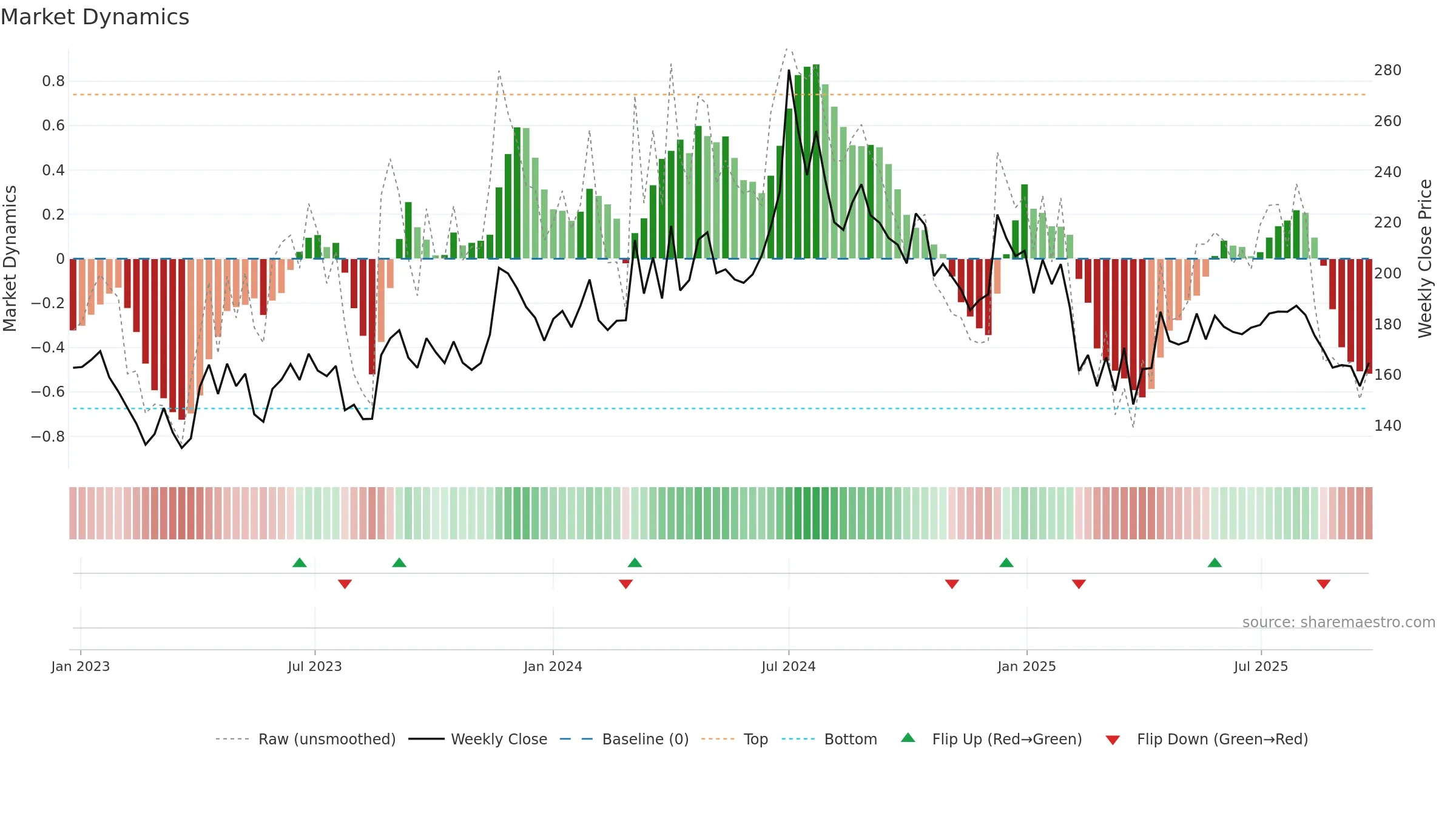Click the −0.4 left axis tick label

[x=48, y=348]
